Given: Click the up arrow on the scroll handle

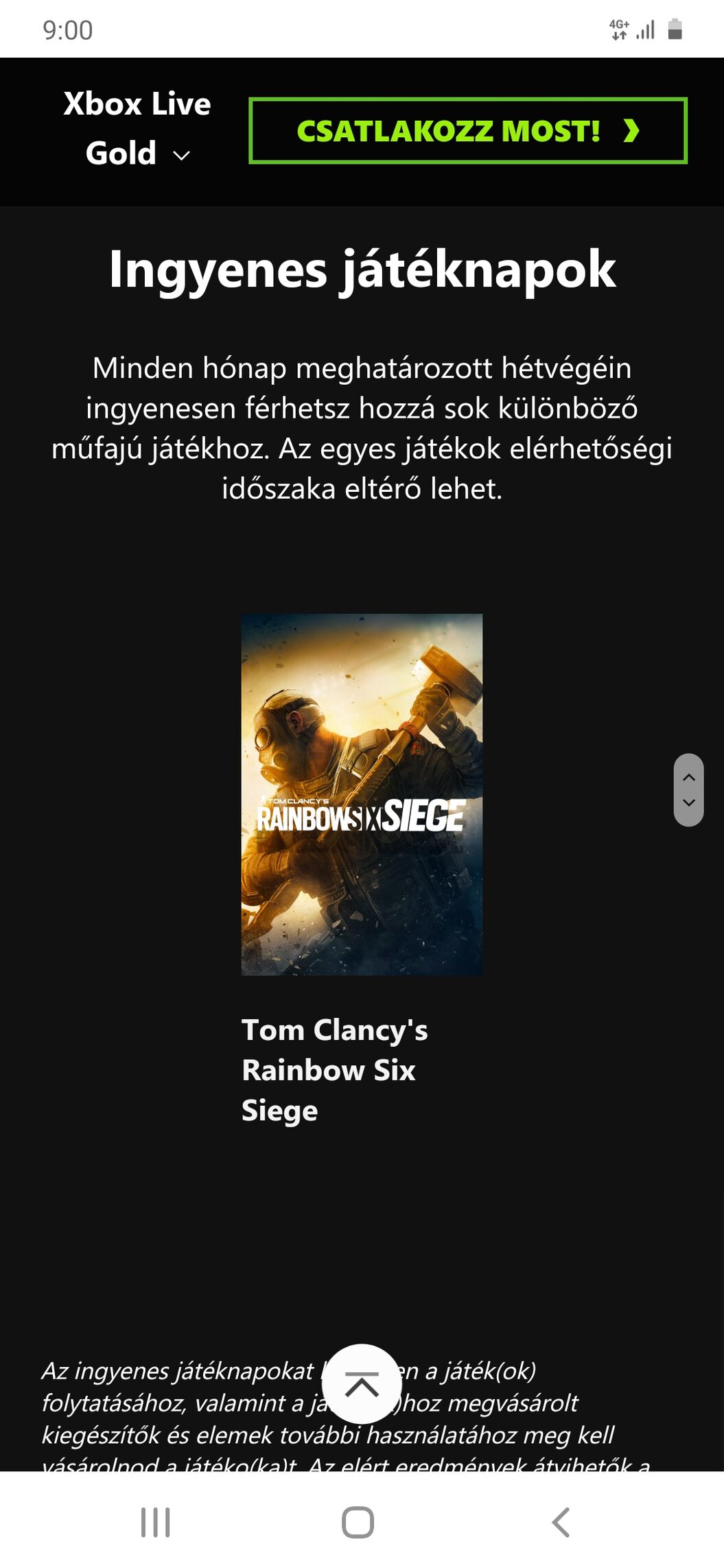Looking at the screenshot, I should 689,777.
